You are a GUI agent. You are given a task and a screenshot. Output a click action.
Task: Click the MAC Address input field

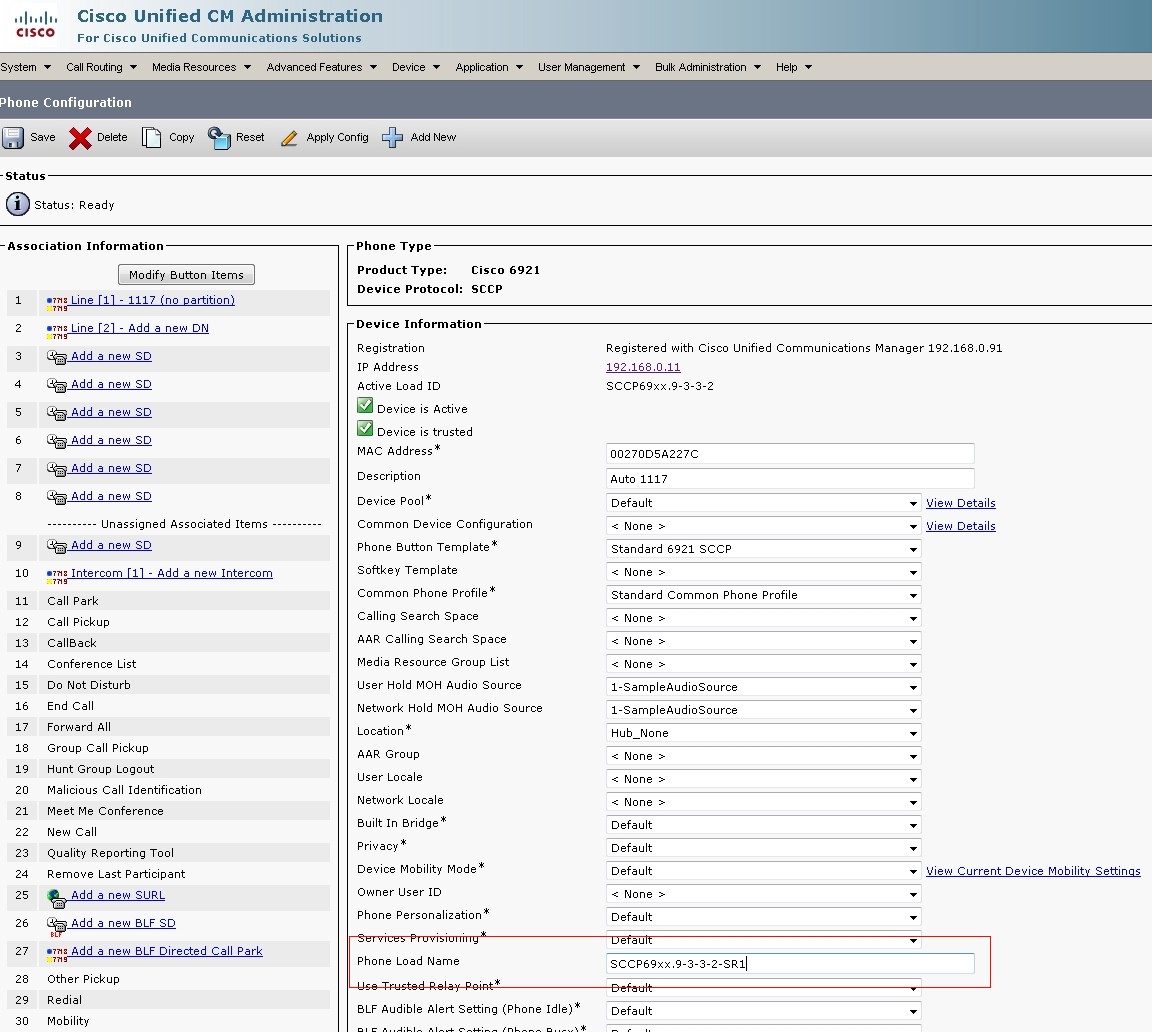pyautogui.click(x=790, y=453)
